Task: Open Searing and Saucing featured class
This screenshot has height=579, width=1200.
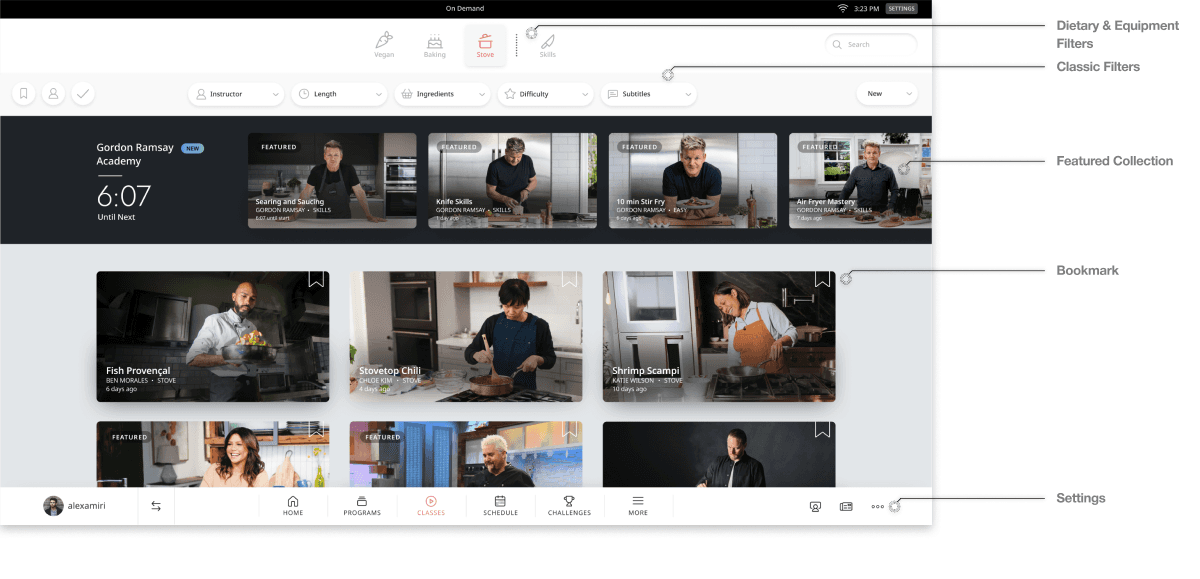Action: coord(332,181)
